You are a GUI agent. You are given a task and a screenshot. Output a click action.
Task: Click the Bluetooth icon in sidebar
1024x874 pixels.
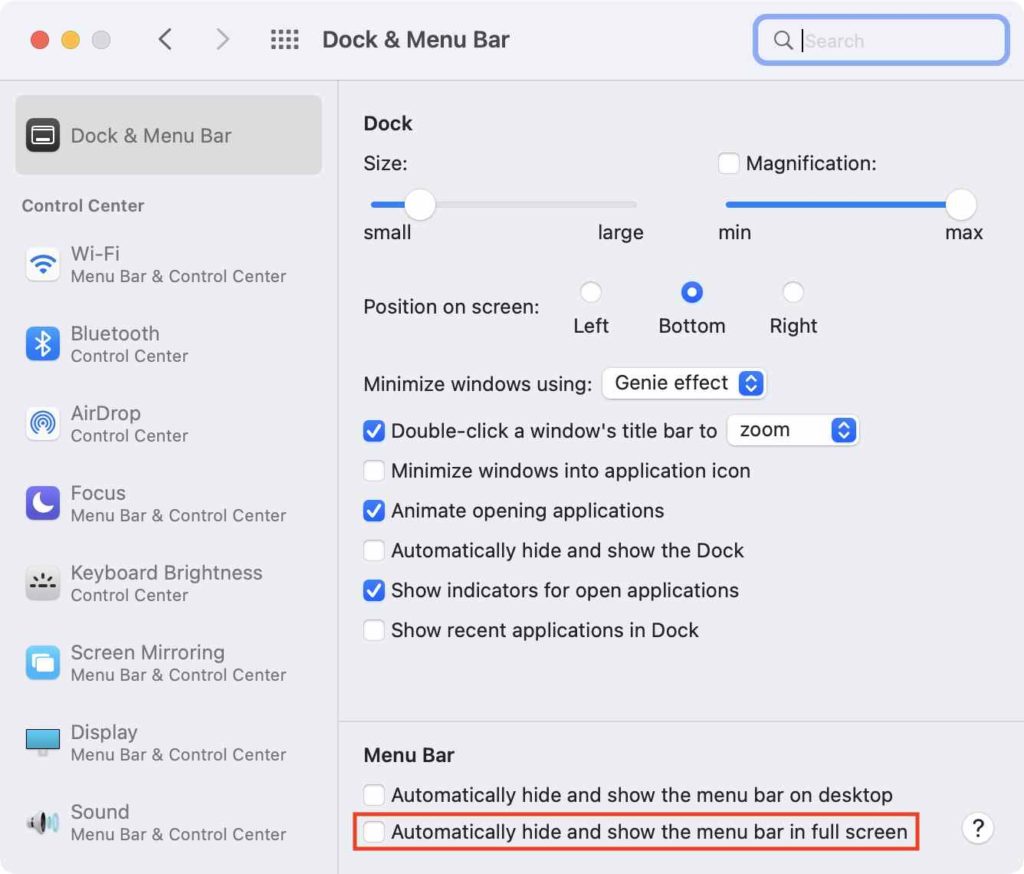point(43,344)
